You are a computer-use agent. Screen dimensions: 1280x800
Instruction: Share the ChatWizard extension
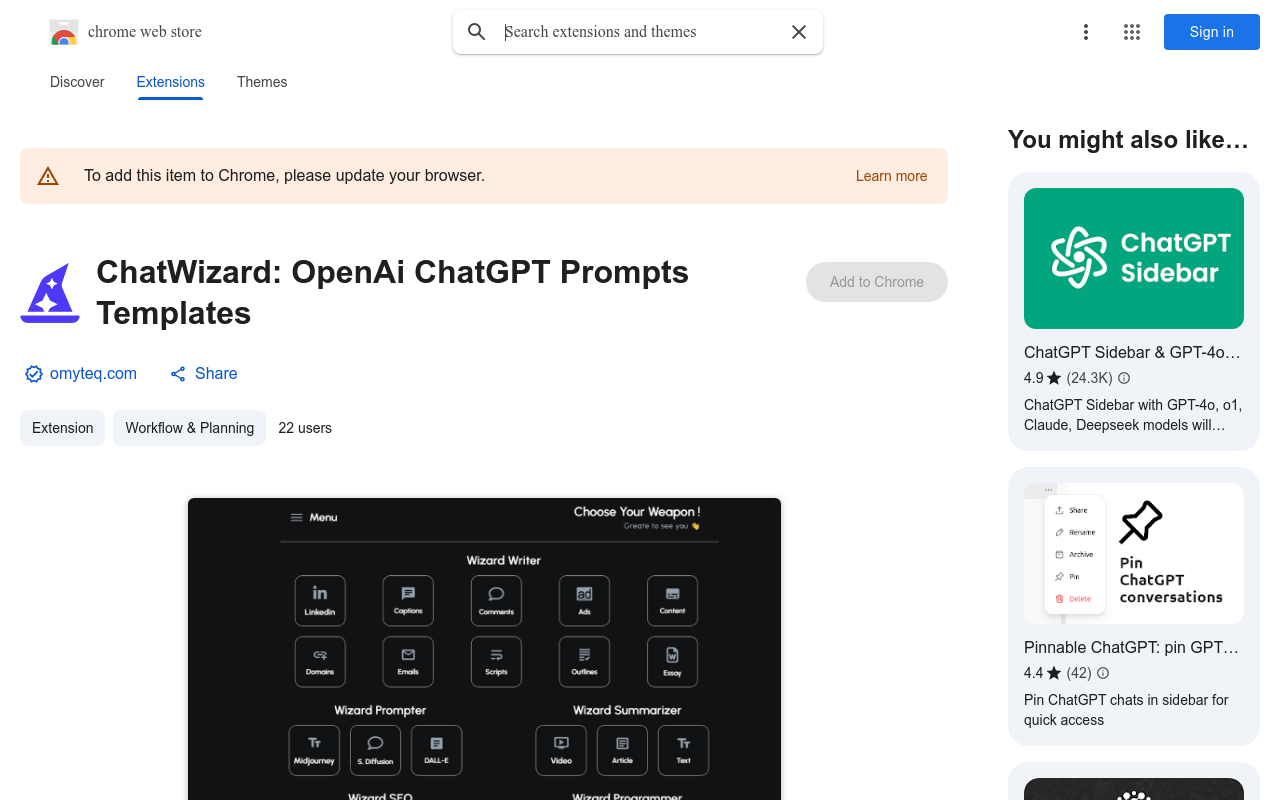click(203, 373)
